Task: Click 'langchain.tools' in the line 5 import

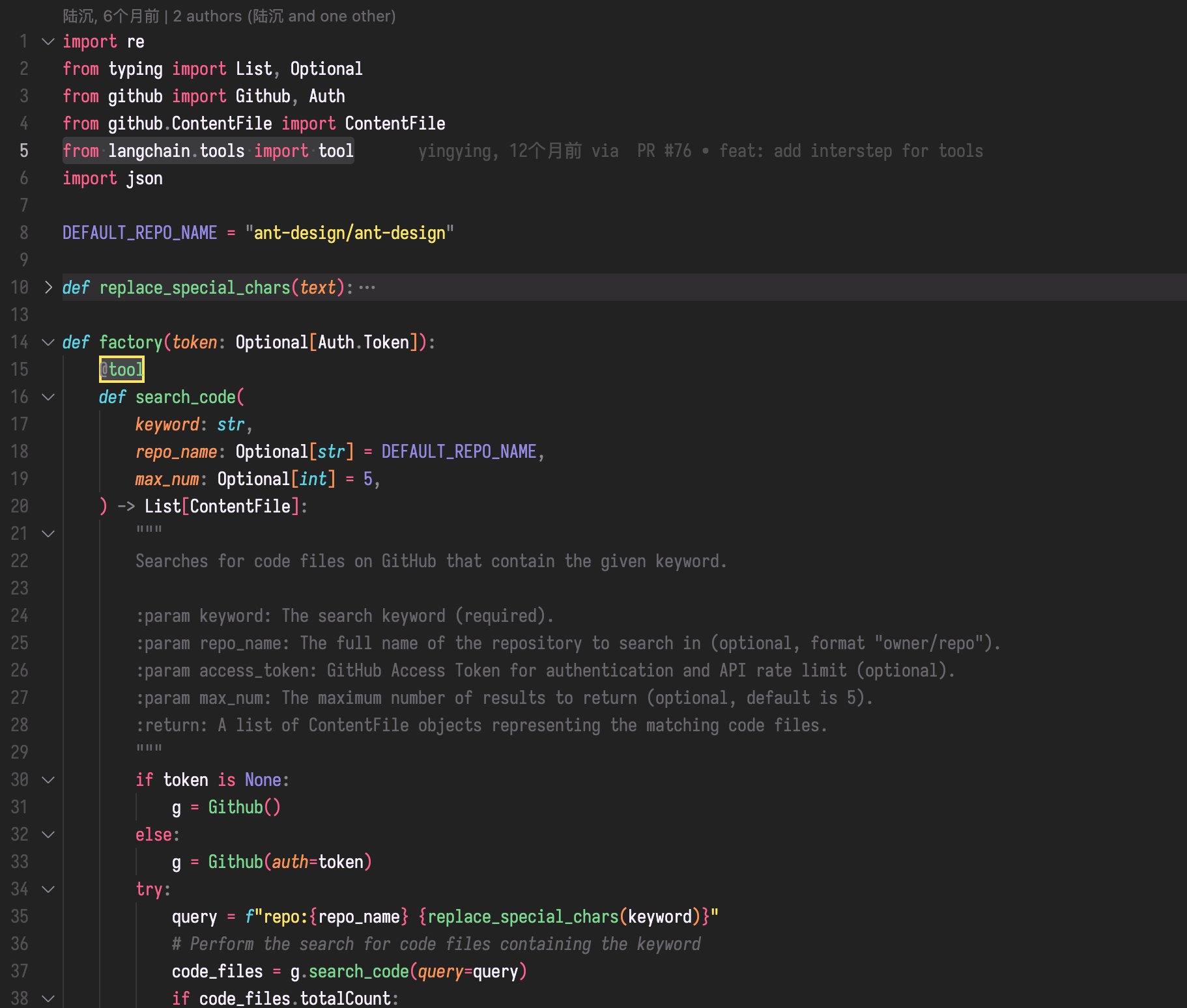Action: (x=177, y=151)
